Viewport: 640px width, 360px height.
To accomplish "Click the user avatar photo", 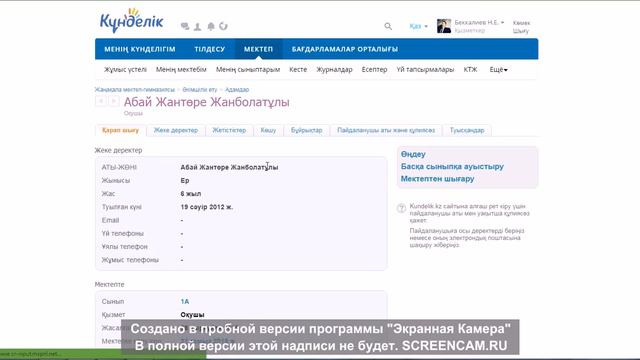I will coord(444,26).
